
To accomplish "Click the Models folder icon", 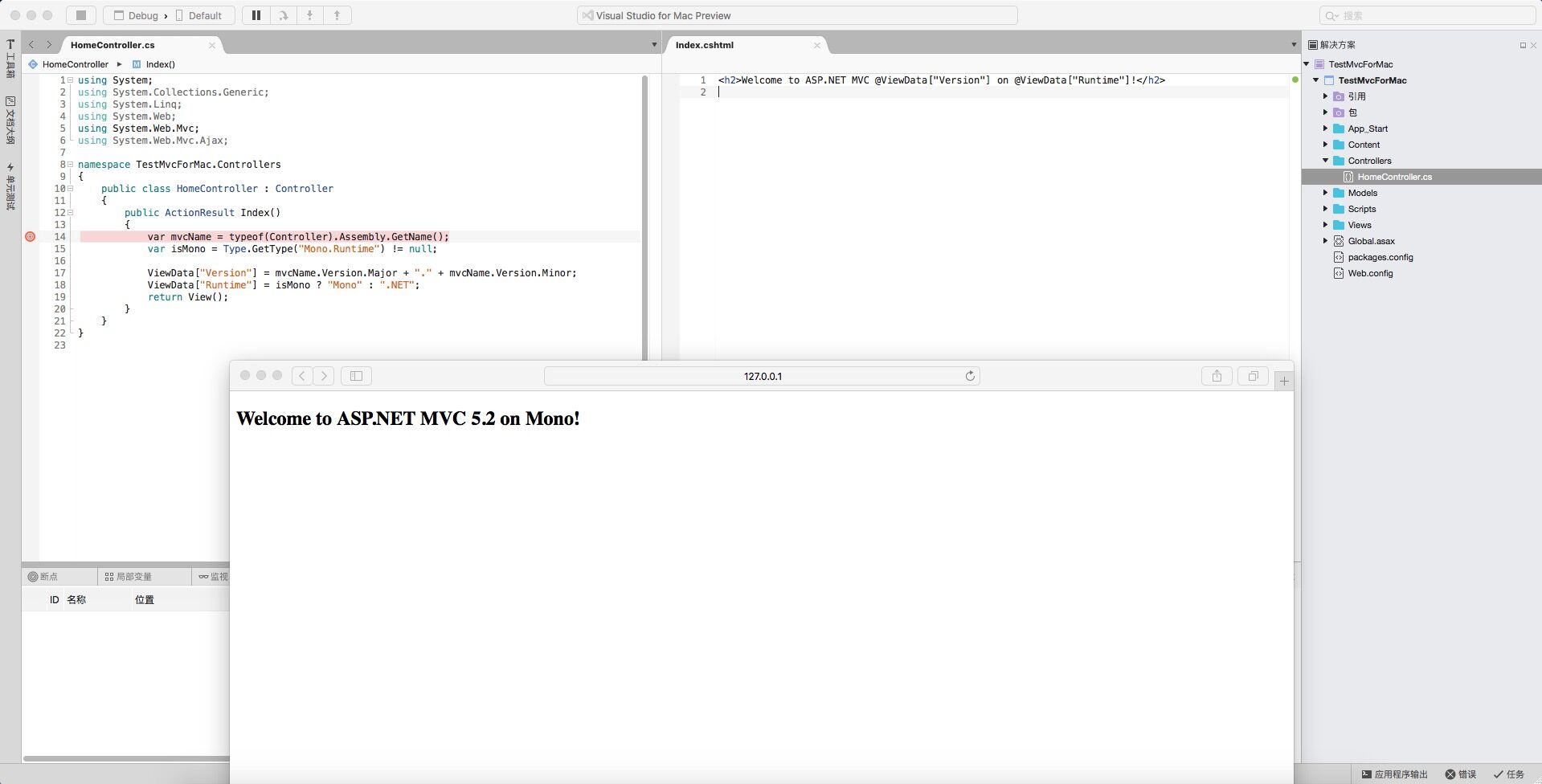I will coord(1339,193).
